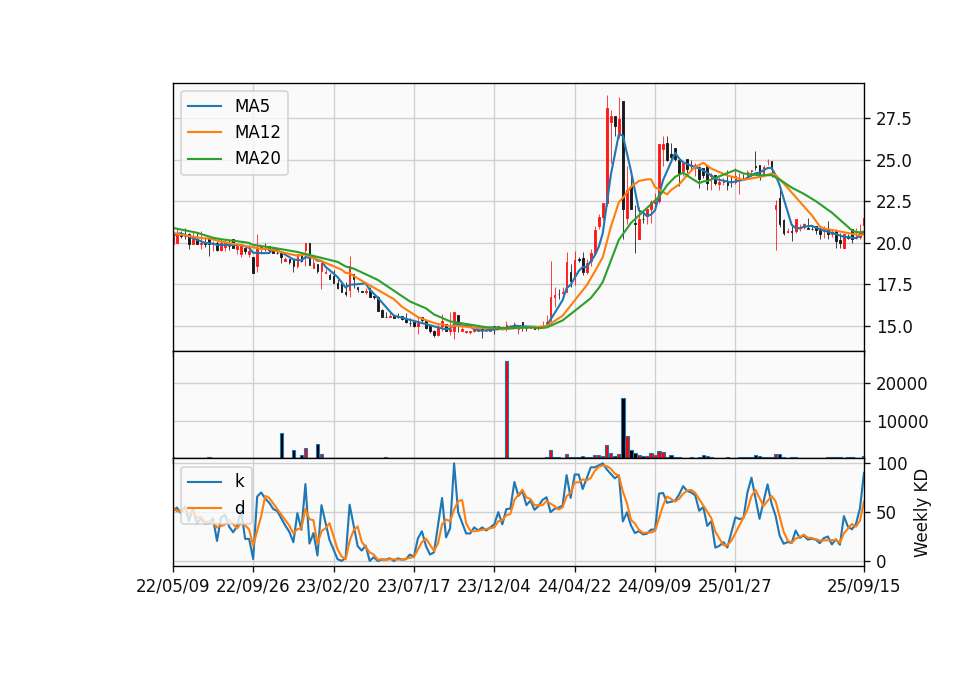The height and width of the screenshot is (690, 960).
Task: Click the 24/09/09 date tick label
Action: point(654,587)
